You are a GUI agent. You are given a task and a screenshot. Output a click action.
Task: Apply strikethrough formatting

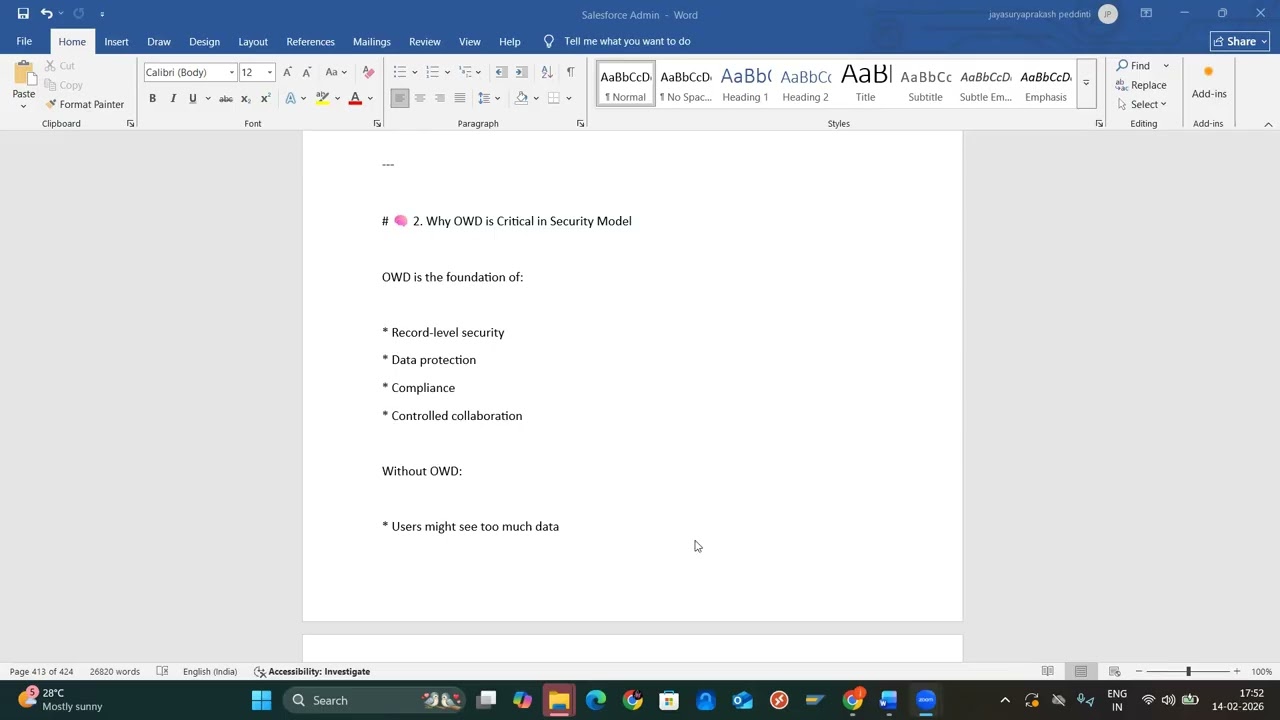(226, 98)
